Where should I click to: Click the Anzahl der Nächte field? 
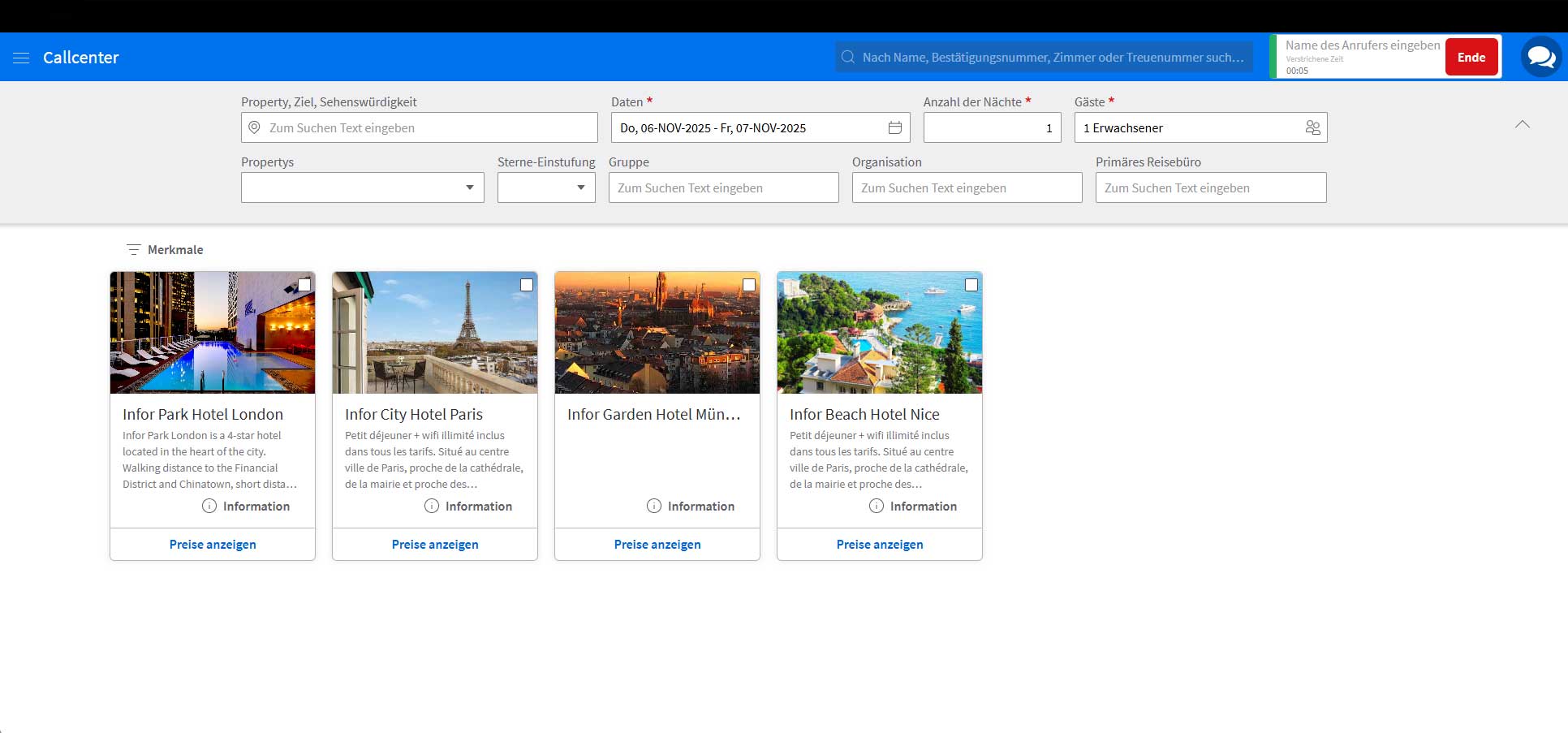[991, 127]
